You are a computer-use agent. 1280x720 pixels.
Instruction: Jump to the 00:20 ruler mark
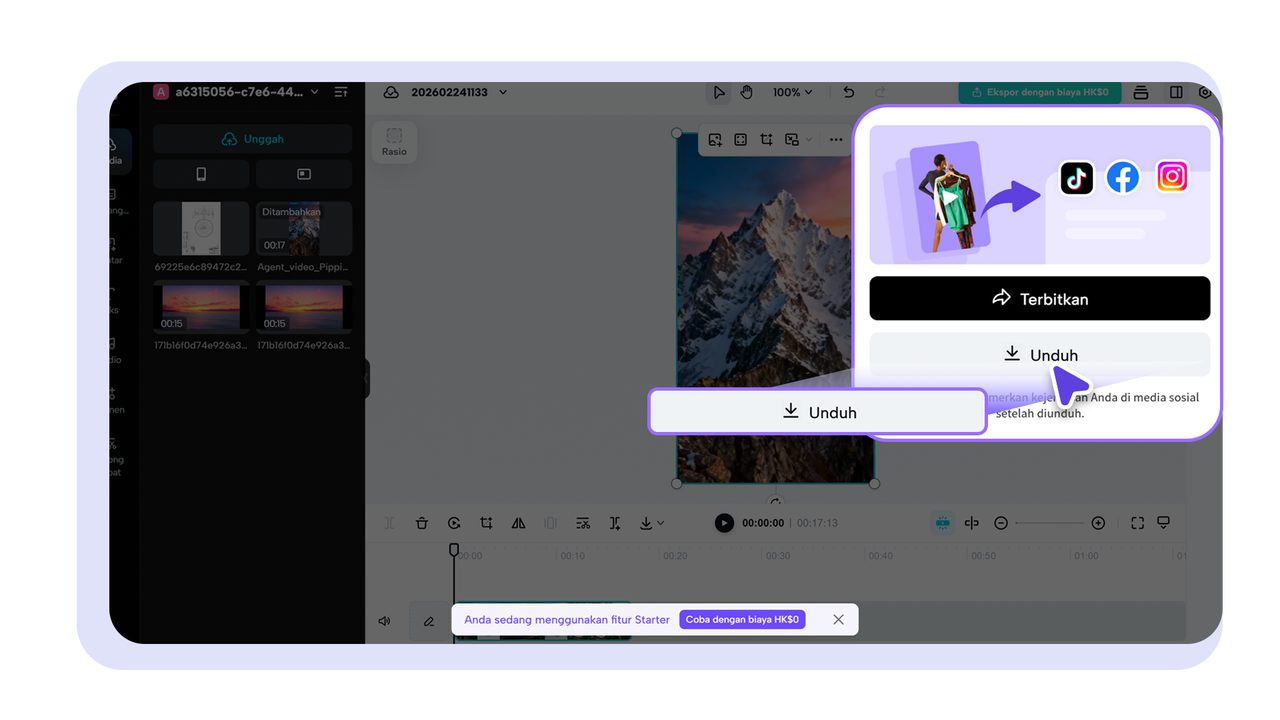click(x=675, y=556)
